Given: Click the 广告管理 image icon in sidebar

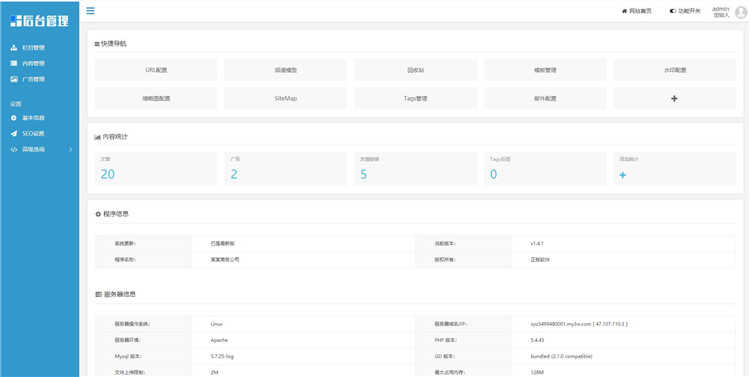Looking at the screenshot, I should pos(14,79).
